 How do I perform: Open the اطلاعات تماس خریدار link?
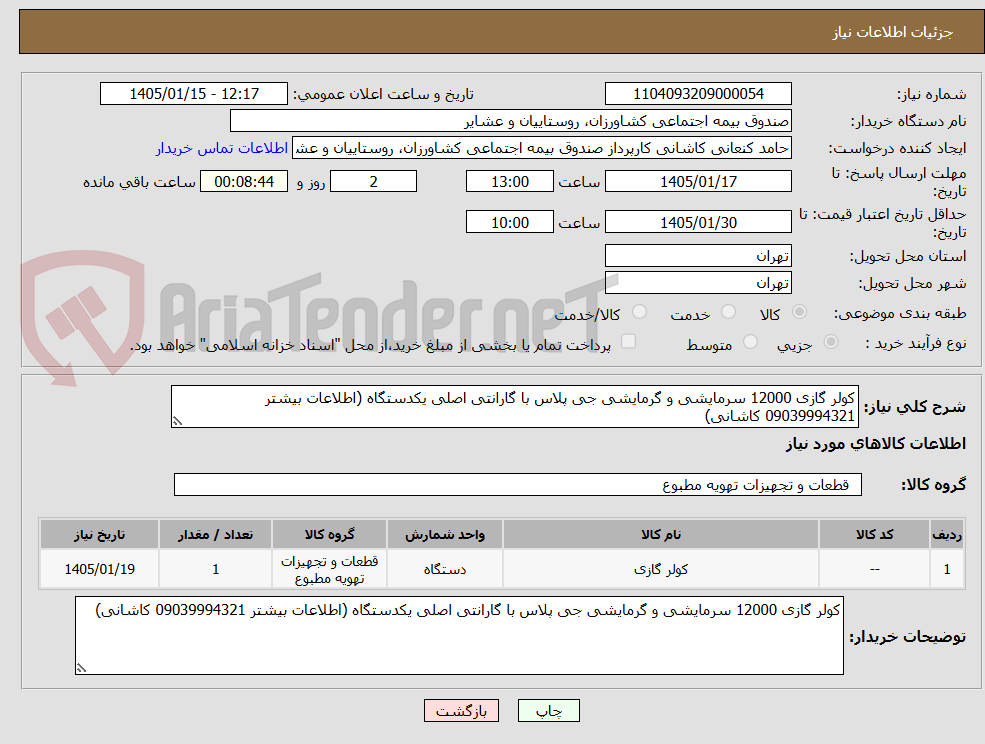pyautogui.click(x=222, y=148)
